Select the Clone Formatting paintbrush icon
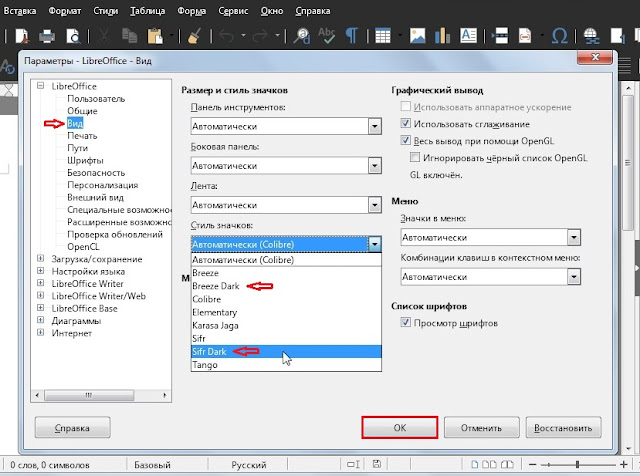640x476 pixels. [x=194, y=36]
